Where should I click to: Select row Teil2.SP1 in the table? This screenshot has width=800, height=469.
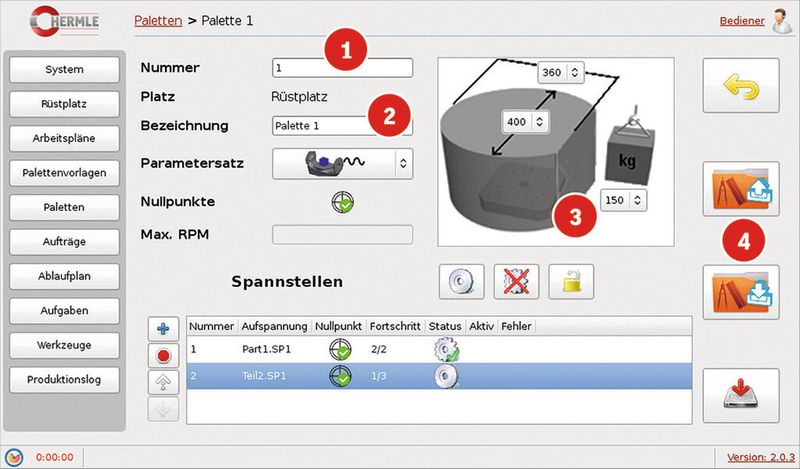(439, 377)
